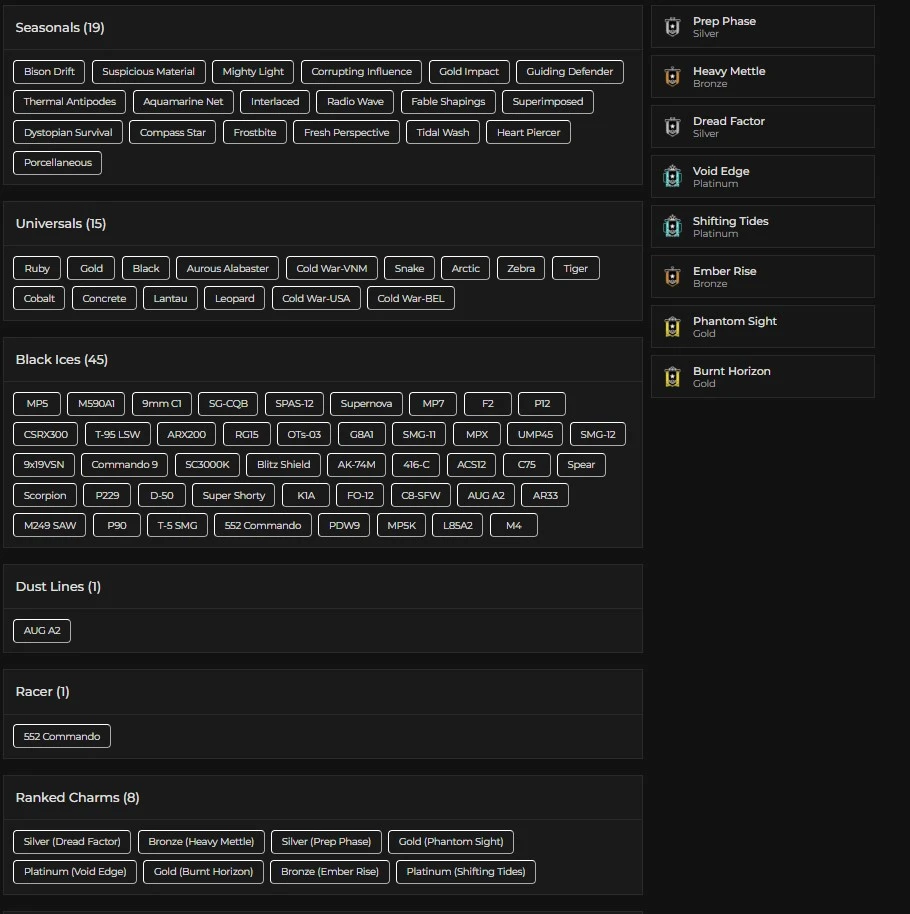Click the Prep Phase silver charm icon

(x=672, y=27)
